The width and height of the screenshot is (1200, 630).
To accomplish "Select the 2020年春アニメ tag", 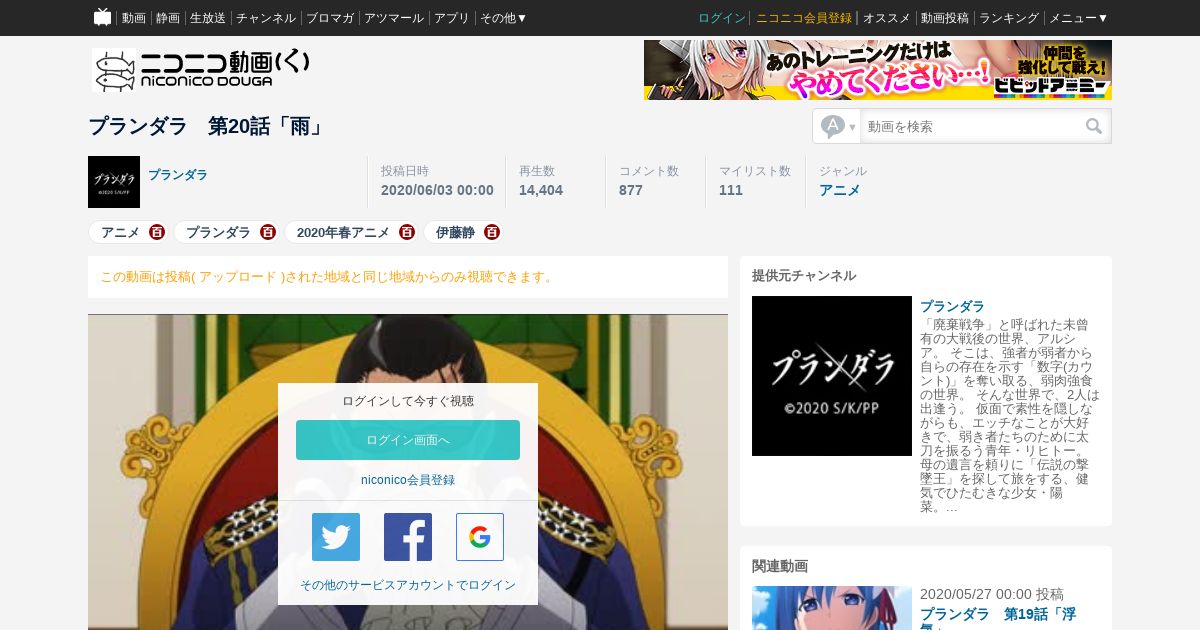I will click(343, 232).
